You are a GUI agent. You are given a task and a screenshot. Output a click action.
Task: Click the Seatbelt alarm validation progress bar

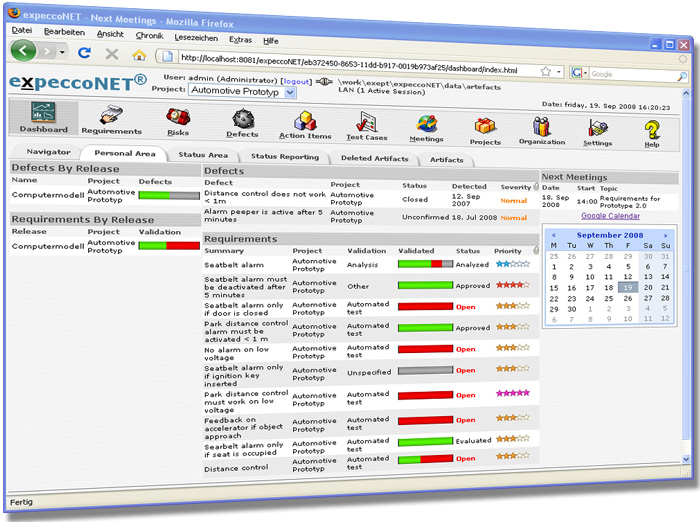pyautogui.click(x=425, y=264)
